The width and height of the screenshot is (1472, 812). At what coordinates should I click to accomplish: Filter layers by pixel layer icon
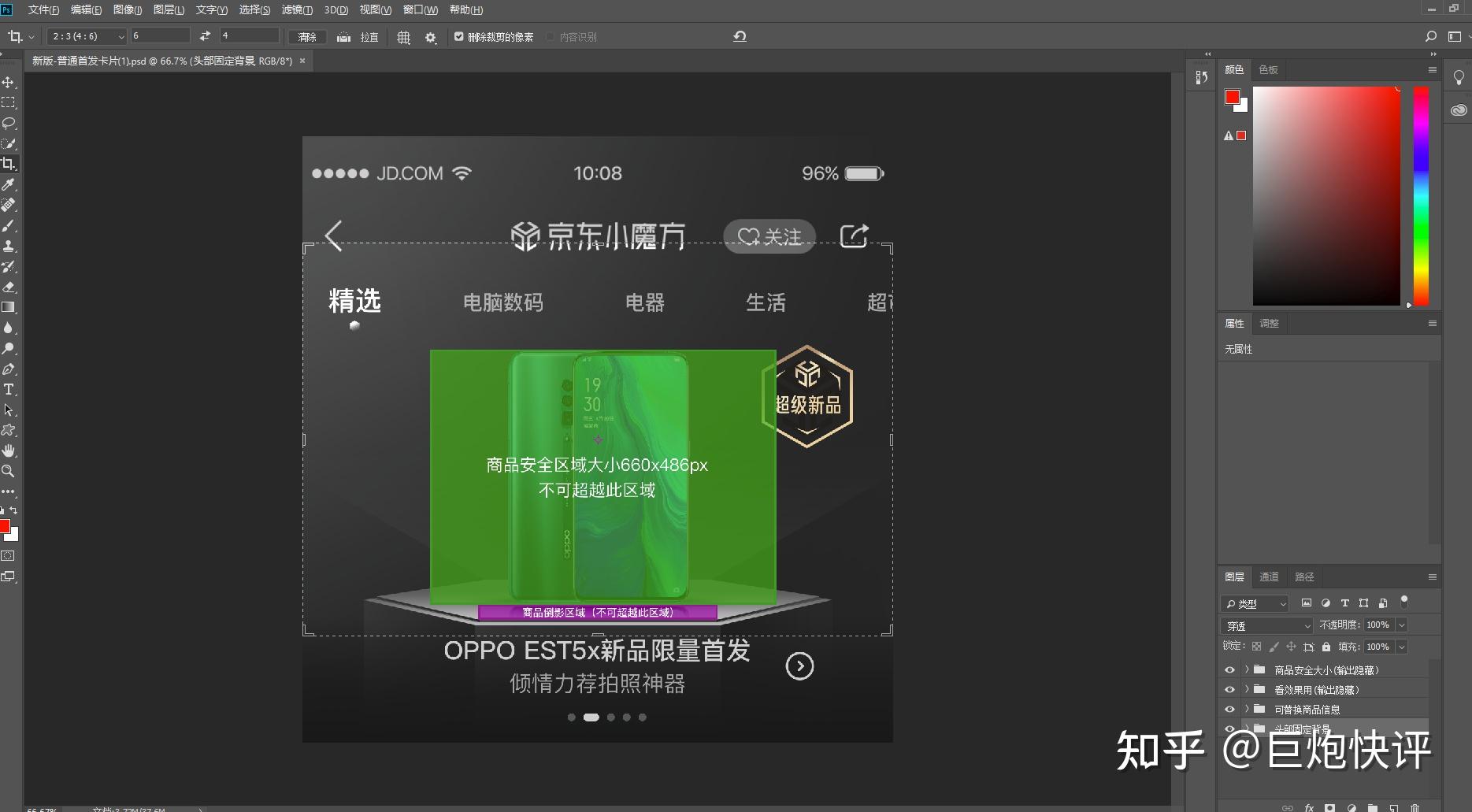coord(1307,603)
